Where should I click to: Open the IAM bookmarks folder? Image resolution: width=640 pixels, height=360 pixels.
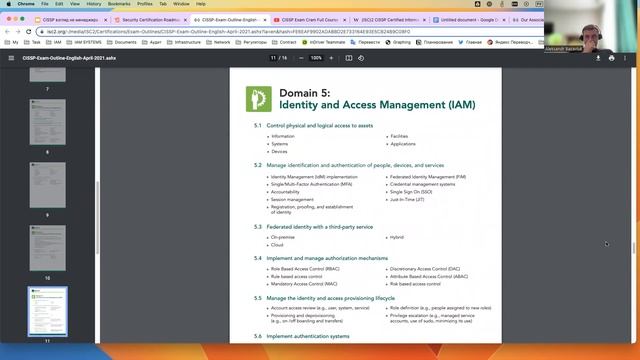[x=53, y=42]
